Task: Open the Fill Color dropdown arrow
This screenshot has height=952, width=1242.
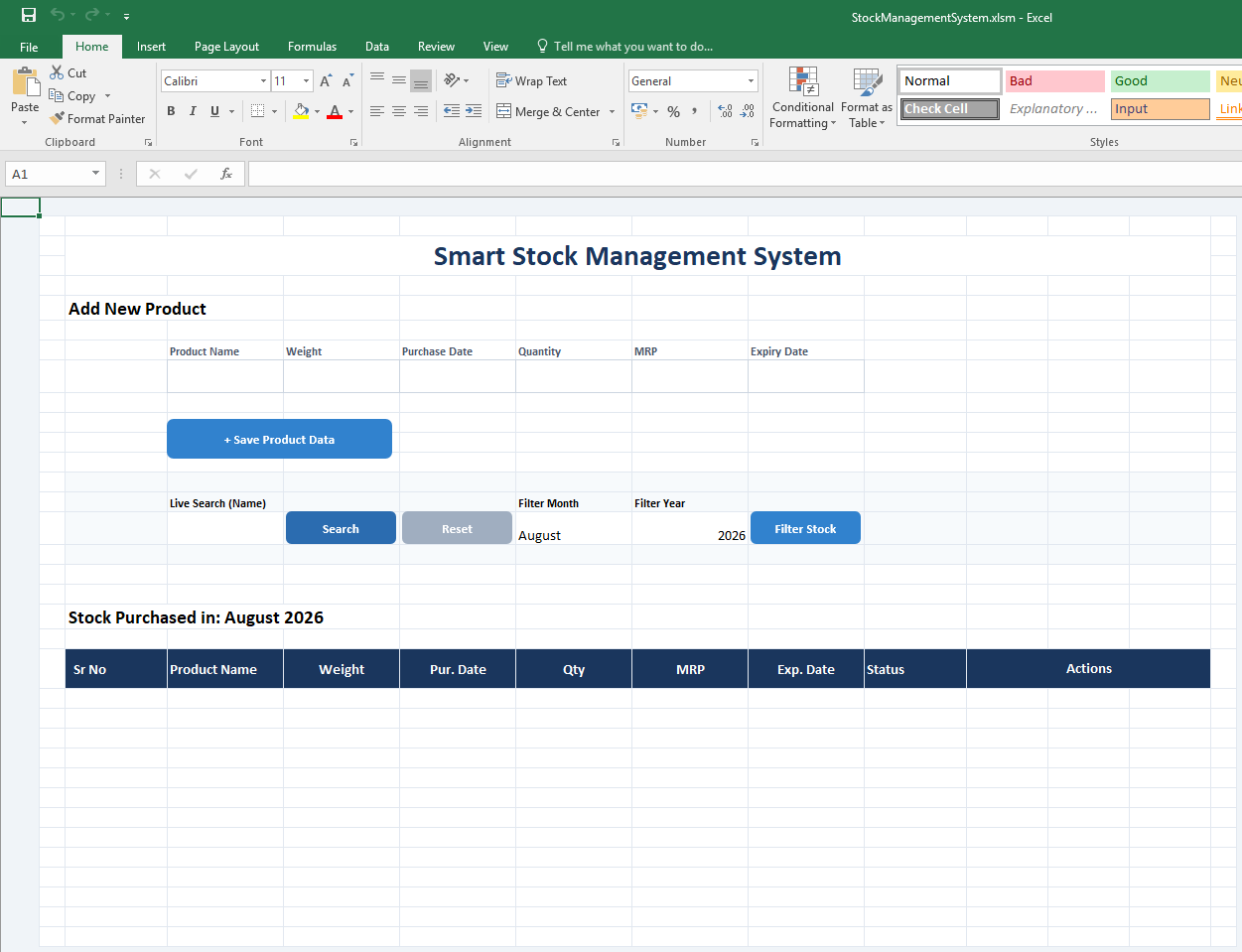Action: pyautogui.click(x=318, y=112)
